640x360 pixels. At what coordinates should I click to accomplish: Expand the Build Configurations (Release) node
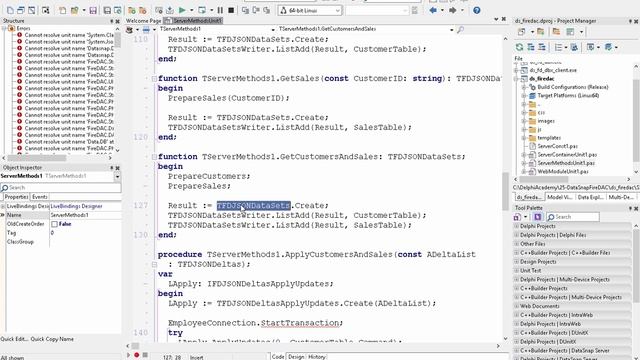click(524, 87)
